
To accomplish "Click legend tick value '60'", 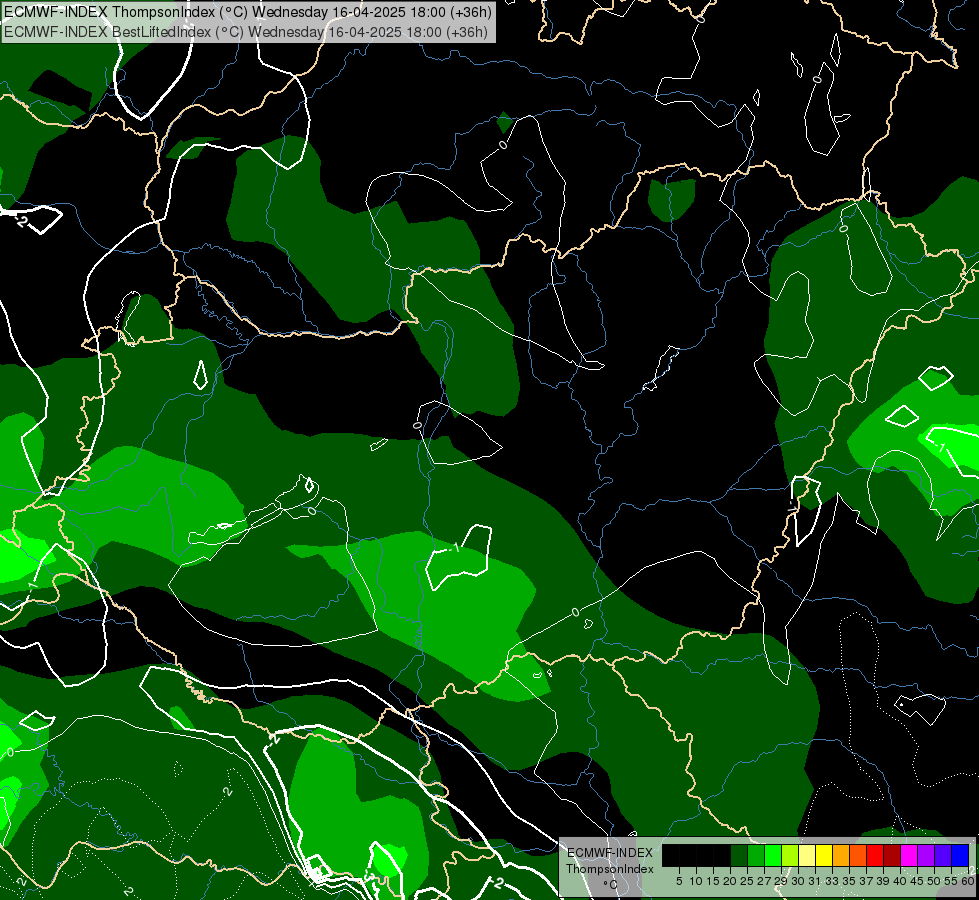I will pos(968,881).
